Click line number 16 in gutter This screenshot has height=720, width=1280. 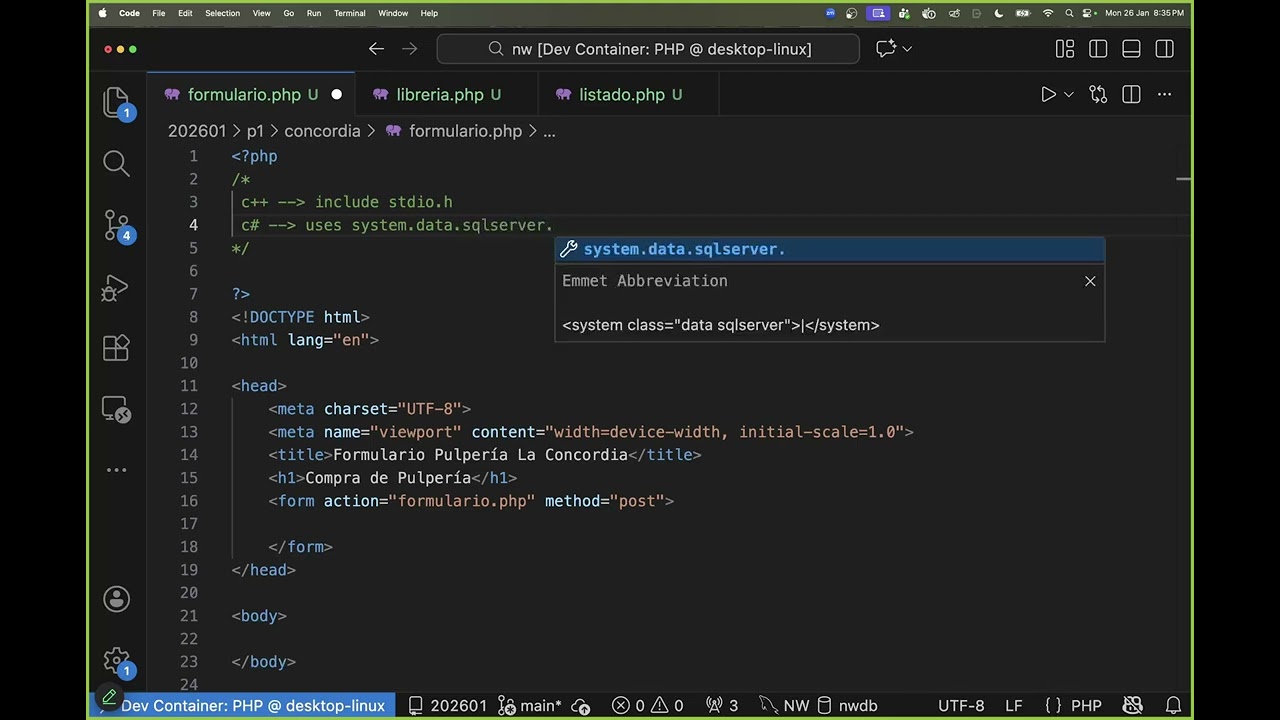click(x=189, y=501)
